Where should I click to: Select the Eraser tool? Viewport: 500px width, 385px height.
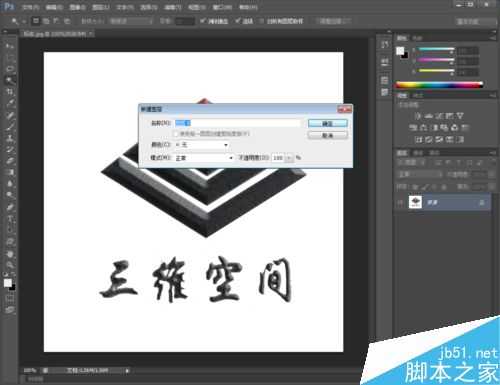10,161
